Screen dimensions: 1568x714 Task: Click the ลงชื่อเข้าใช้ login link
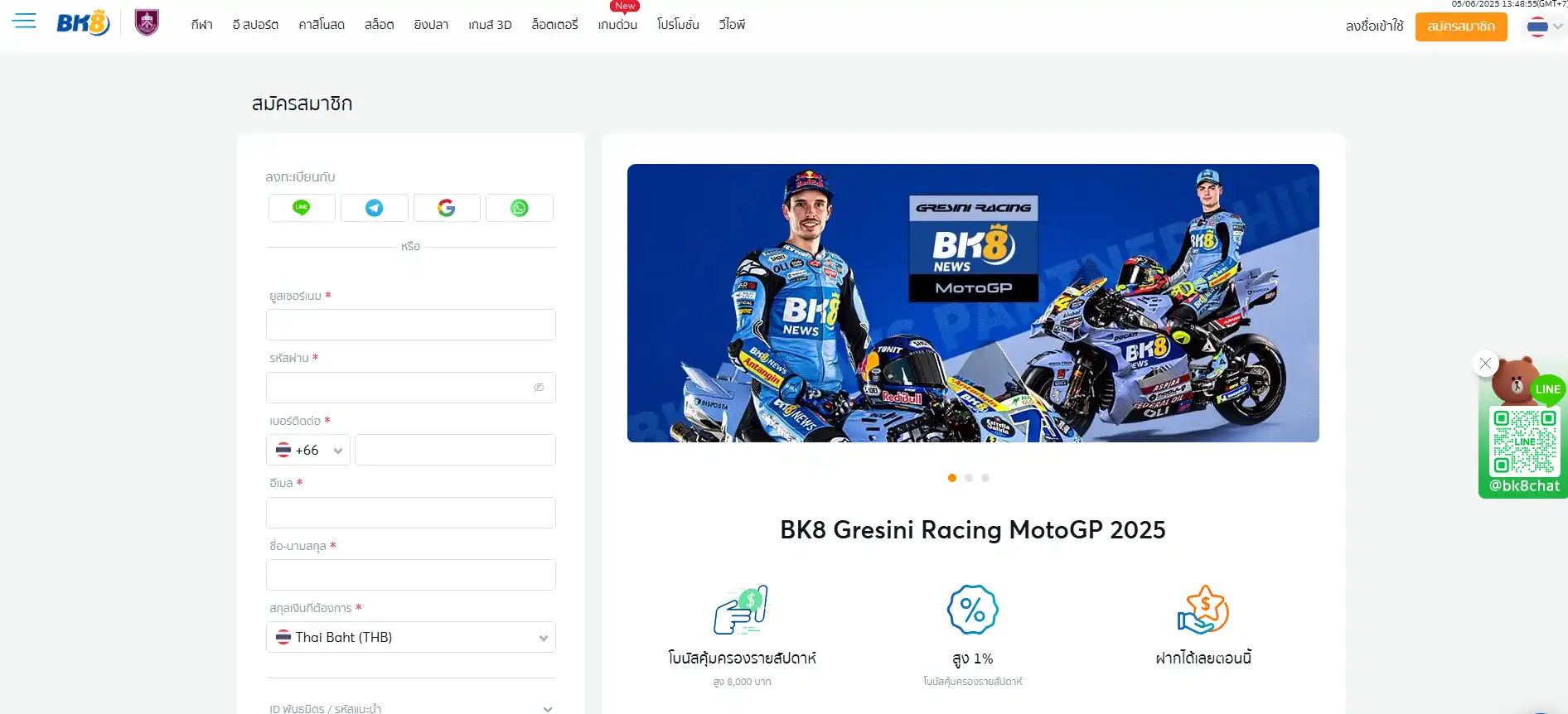(x=1374, y=27)
